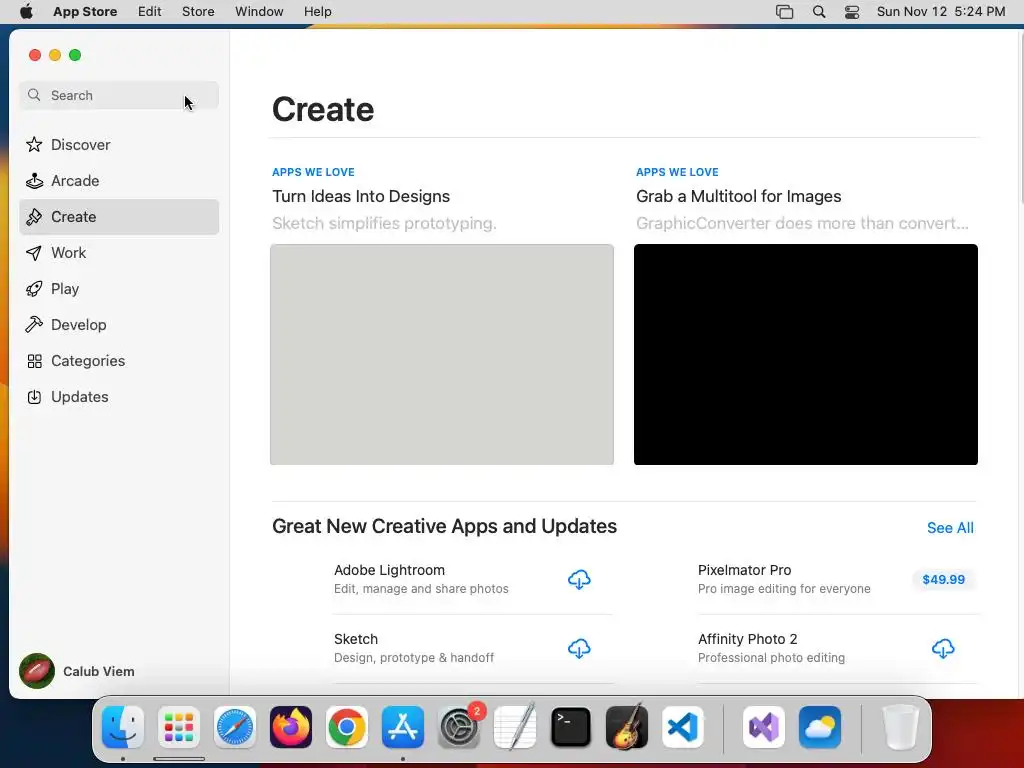Open the App Store menu

coord(85,12)
